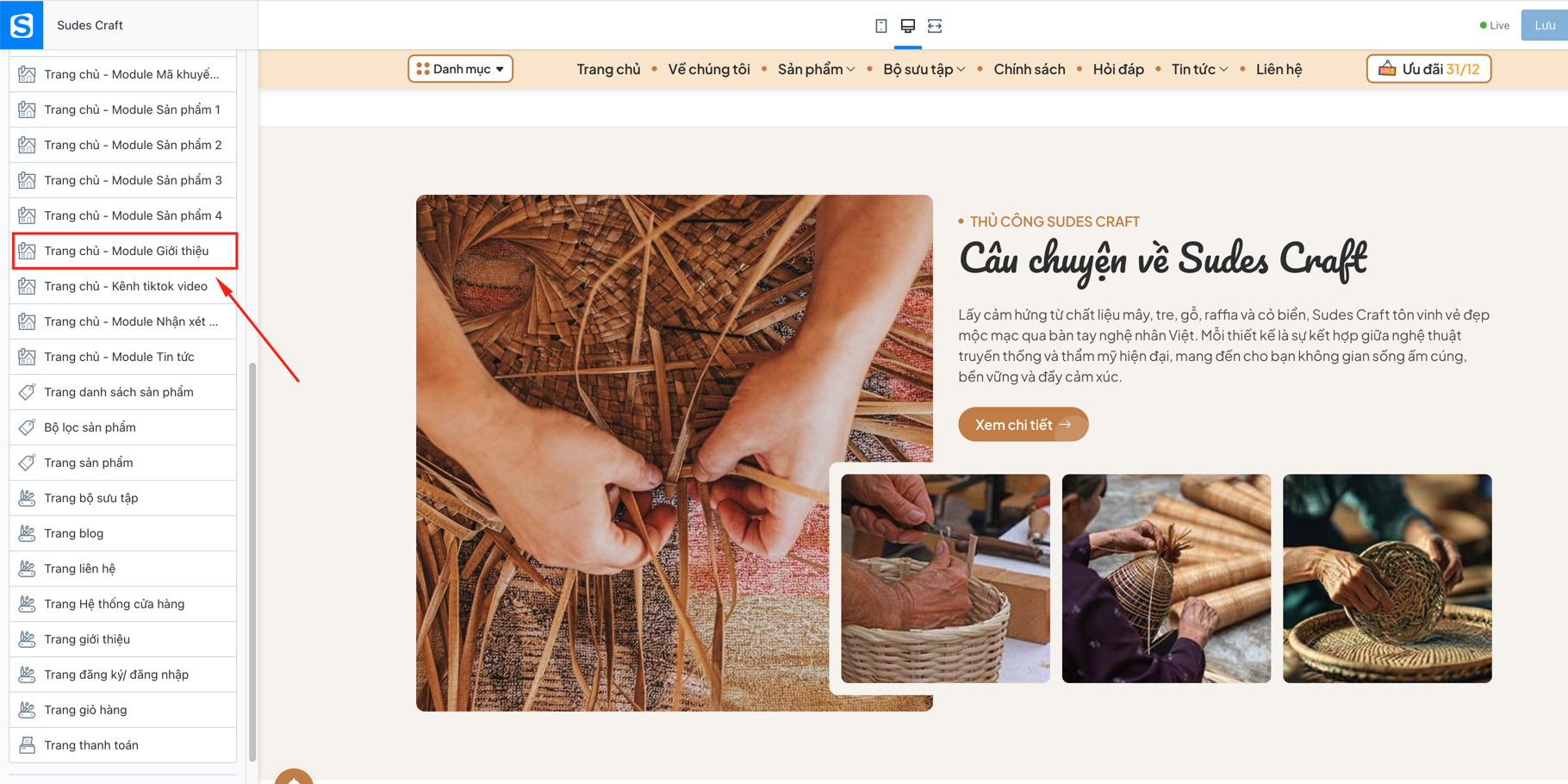Go to Trang chủ in the navigation
The height and width of the screenshot is (784, 1568).
pos(608,69)
